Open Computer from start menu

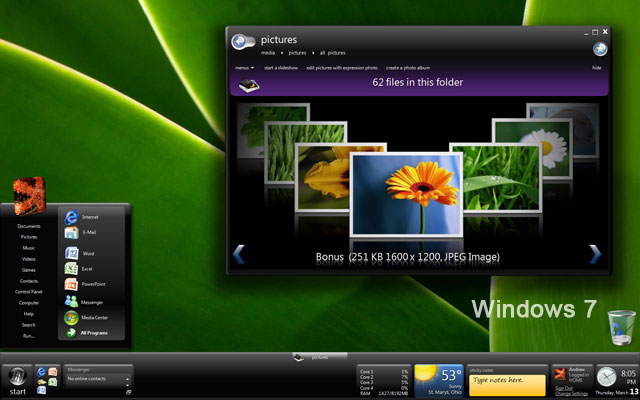[x=29, y=303]
